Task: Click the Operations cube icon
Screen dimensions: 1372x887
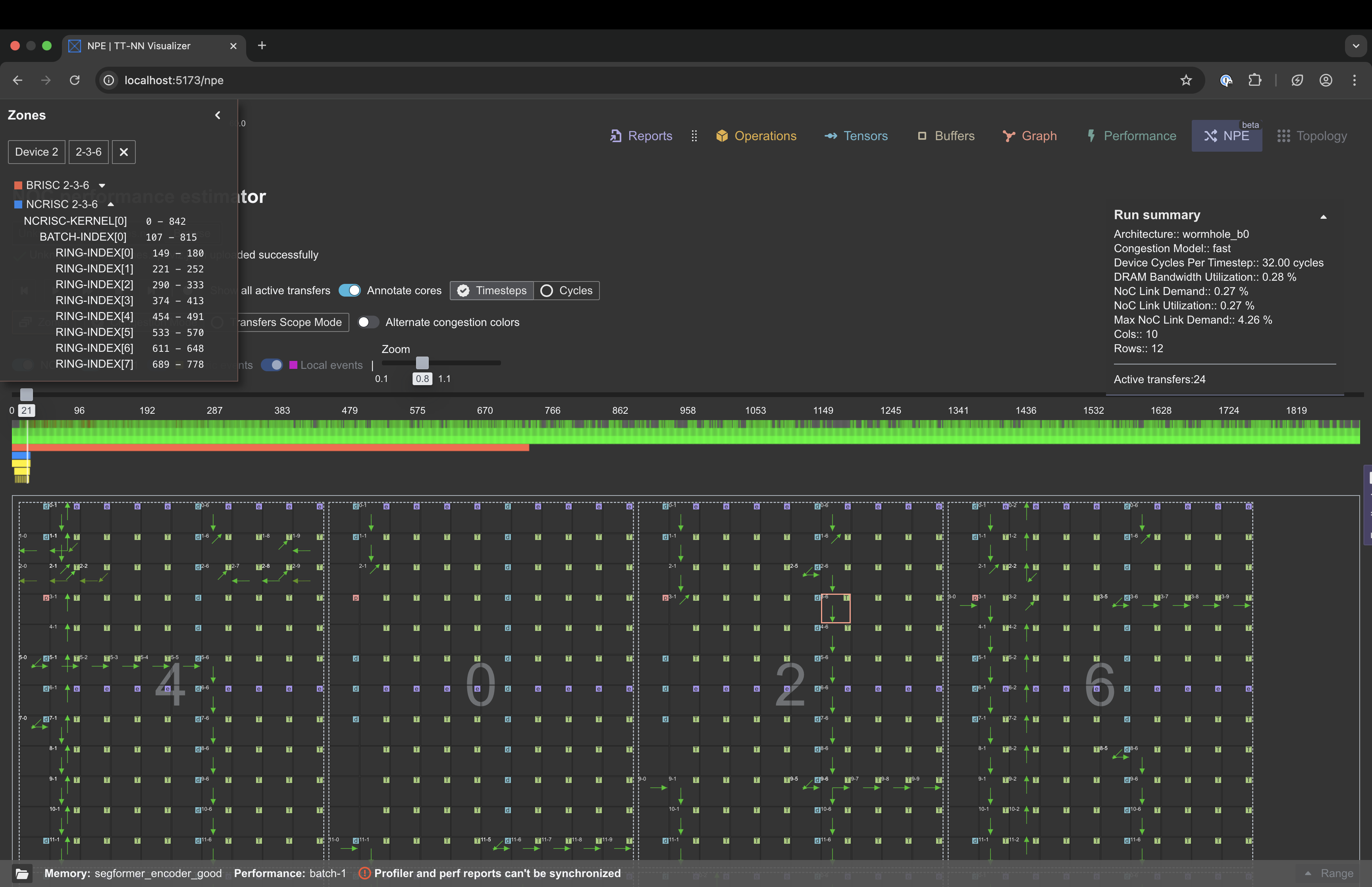Action: (x=721, y=136)
